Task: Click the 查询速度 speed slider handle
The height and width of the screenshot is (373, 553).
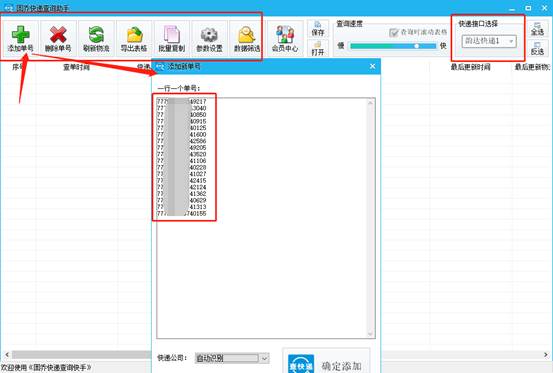Action: pyautogui.click(x=417, y=46)
